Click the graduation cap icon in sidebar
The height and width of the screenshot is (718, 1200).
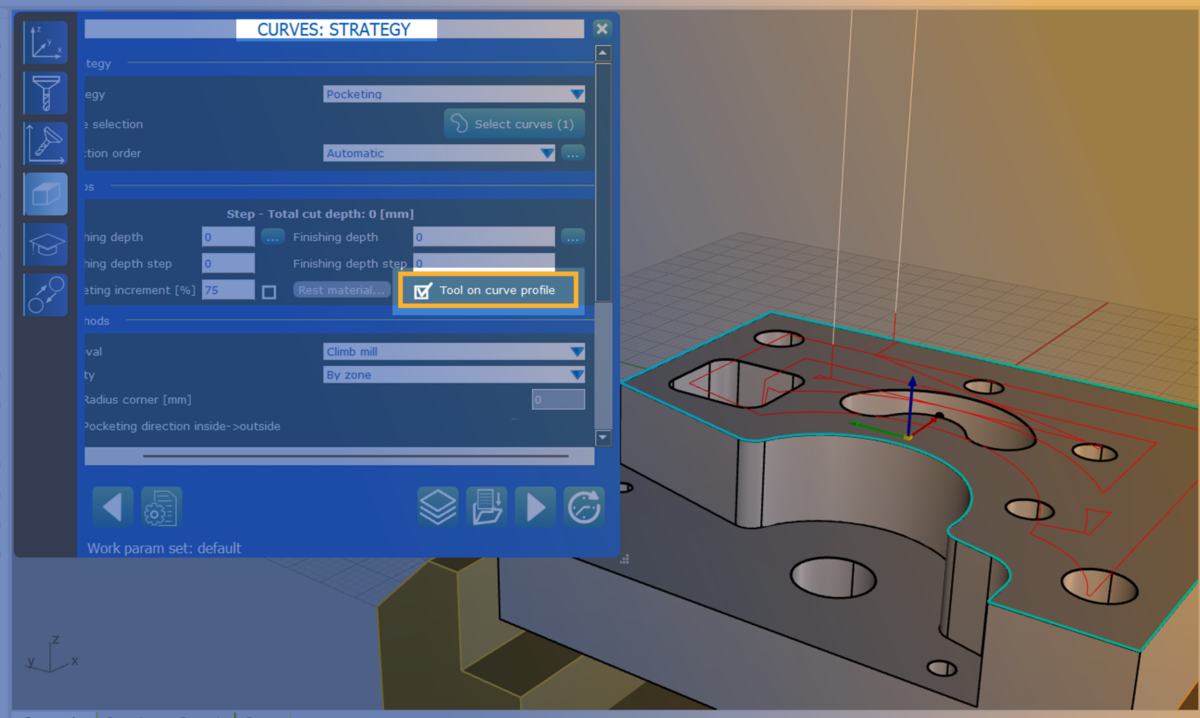[46, 244]
